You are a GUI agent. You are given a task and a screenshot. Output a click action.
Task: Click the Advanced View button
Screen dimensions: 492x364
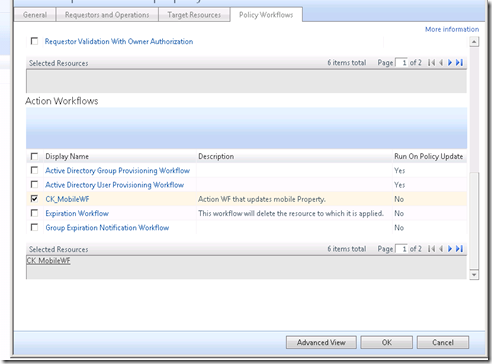[x=321, y=342]
